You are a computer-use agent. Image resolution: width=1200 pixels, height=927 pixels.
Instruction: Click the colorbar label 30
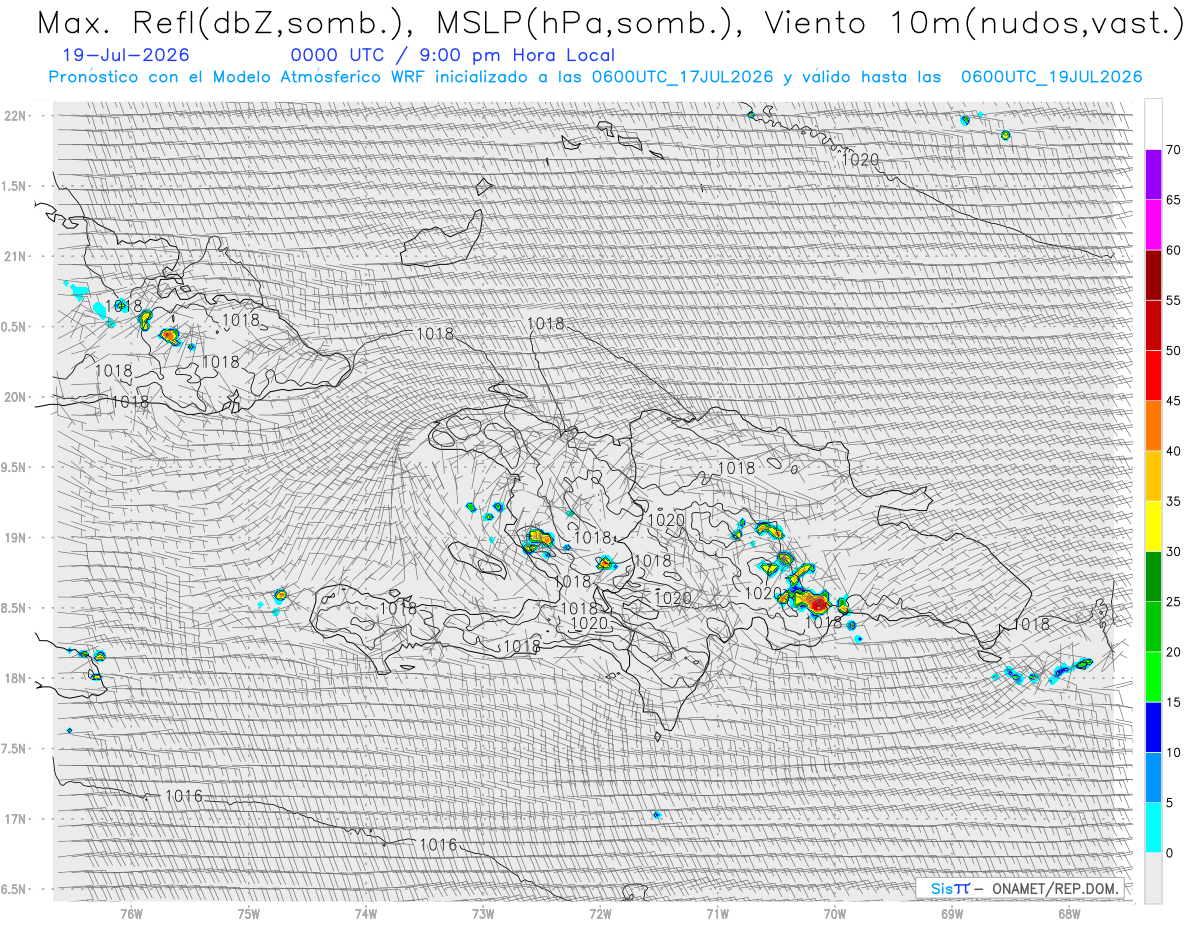pos(1174,552)
